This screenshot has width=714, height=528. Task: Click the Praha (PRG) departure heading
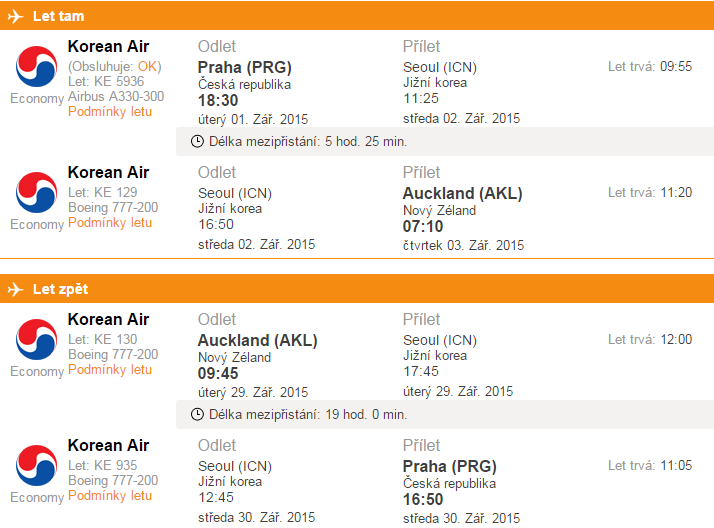(x=245, y=67)
